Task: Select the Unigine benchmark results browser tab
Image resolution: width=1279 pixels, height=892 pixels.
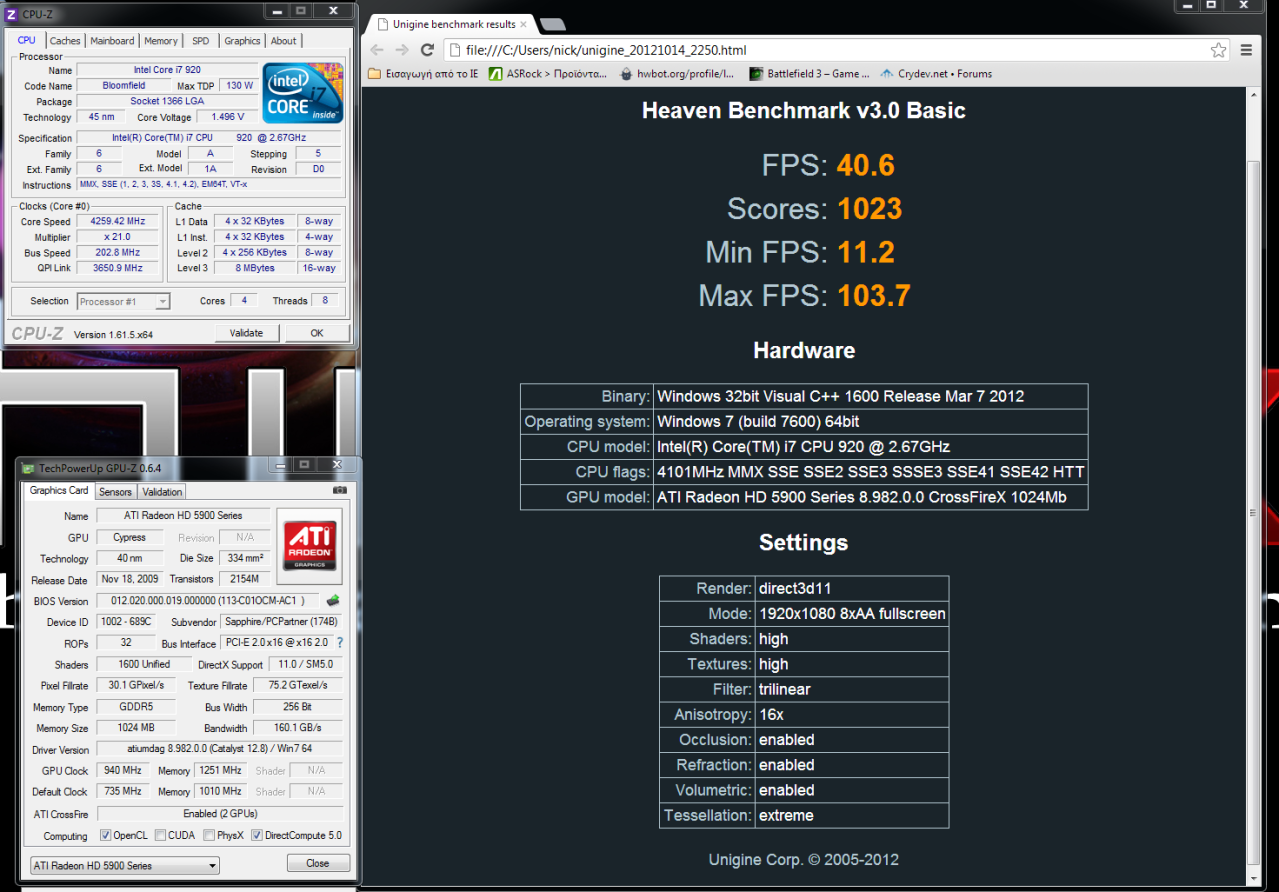Action: point(454,24)
